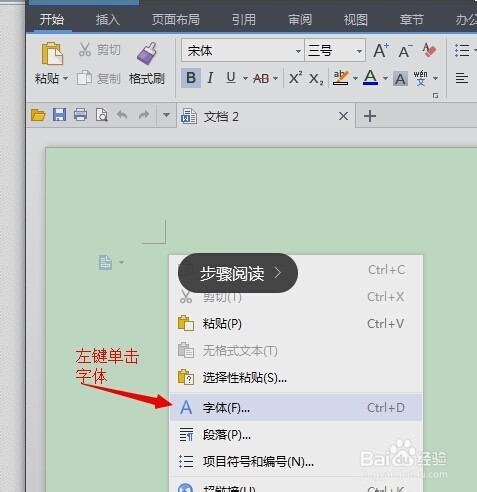Clear formatting with the eraser icon
The width and height of the screenshot is (477, 492).
click(429, 50)
